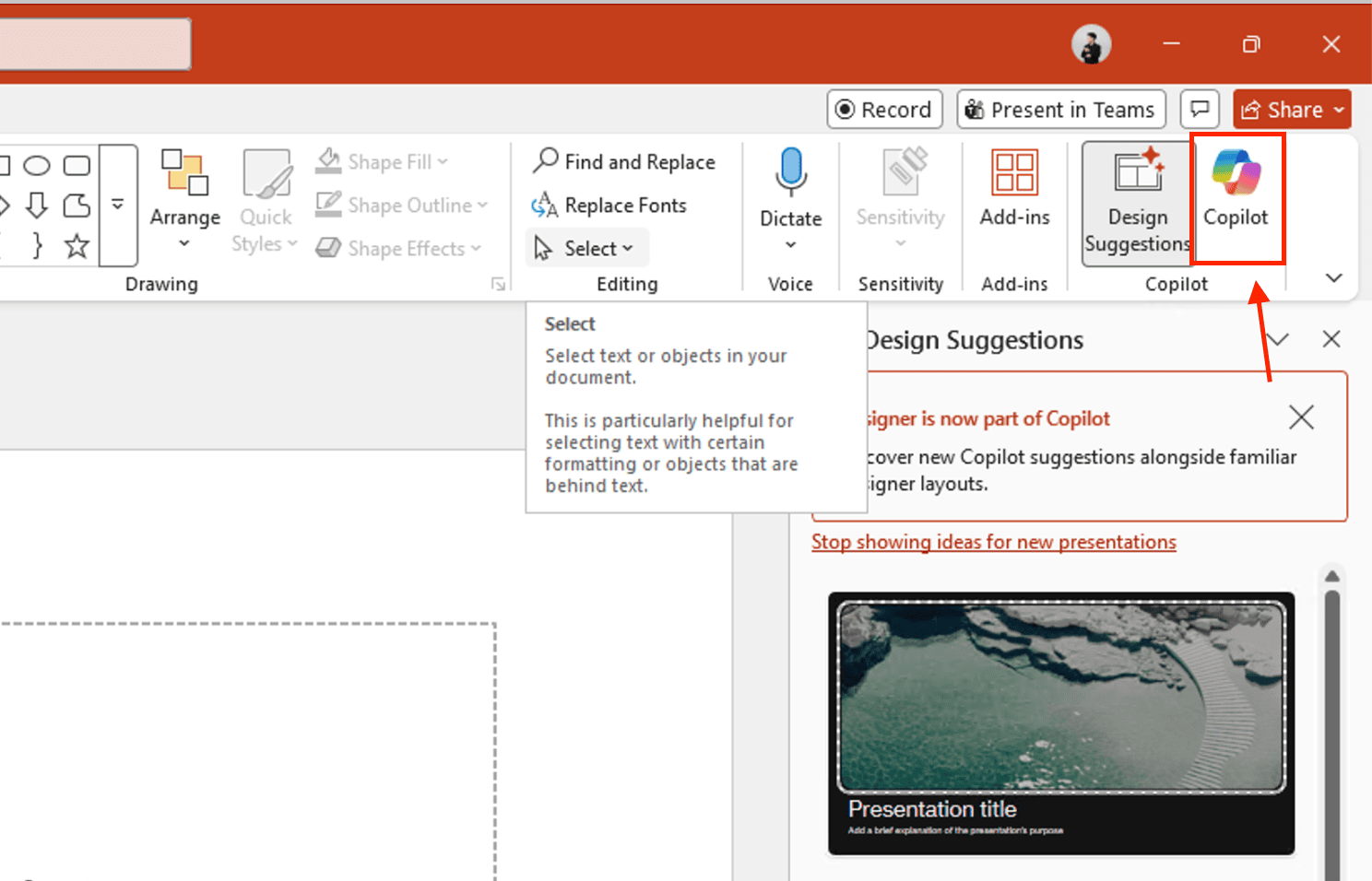Expand the shapes gallery with More arrow

point(118,205)
